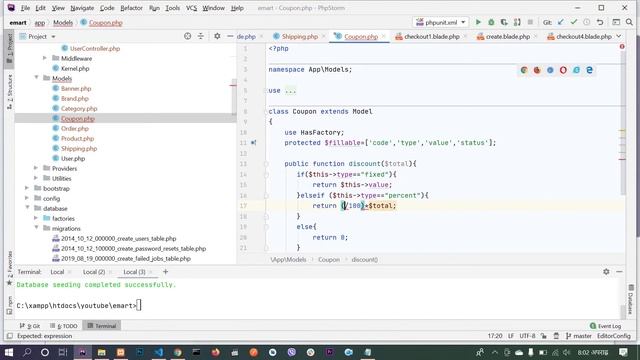Open Search Everywhere magnifier
640x360 pixels.
[629, 22]
